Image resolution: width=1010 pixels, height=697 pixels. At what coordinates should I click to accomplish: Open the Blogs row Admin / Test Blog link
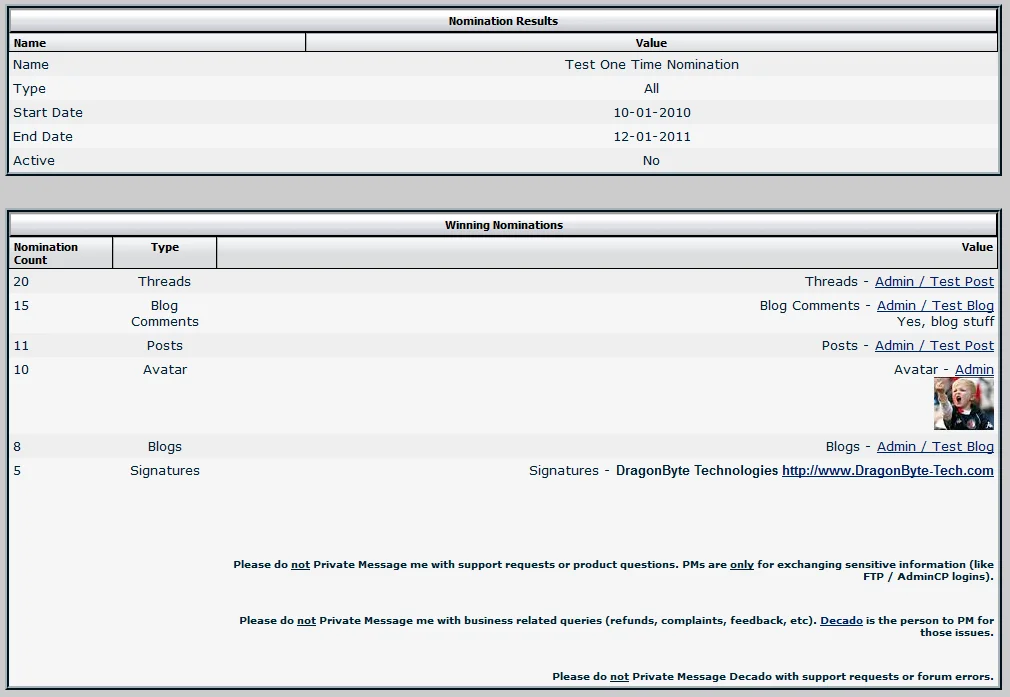pyautogui.click(x=935, y=446)
